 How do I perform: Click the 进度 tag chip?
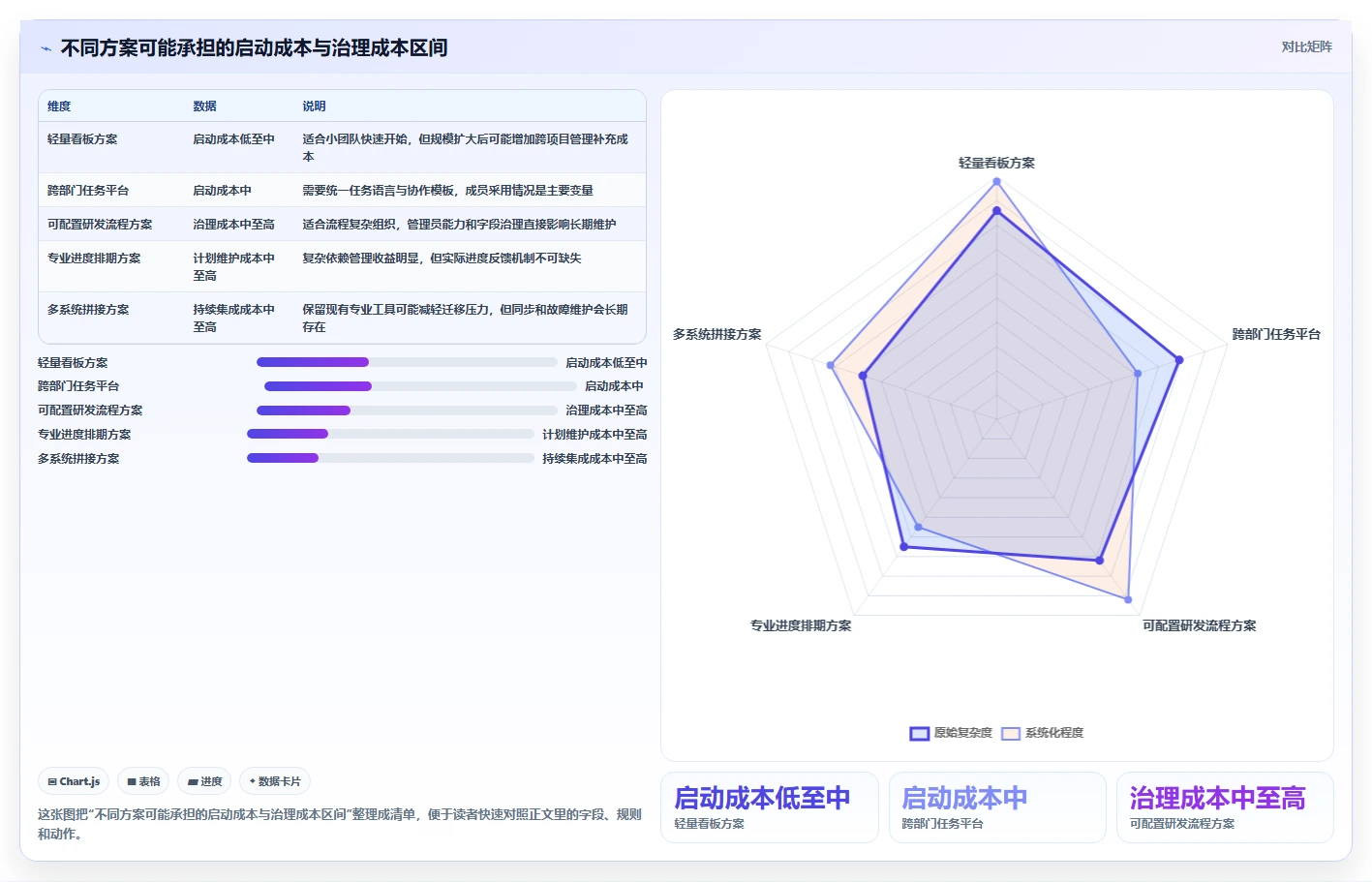coord(204,781)
